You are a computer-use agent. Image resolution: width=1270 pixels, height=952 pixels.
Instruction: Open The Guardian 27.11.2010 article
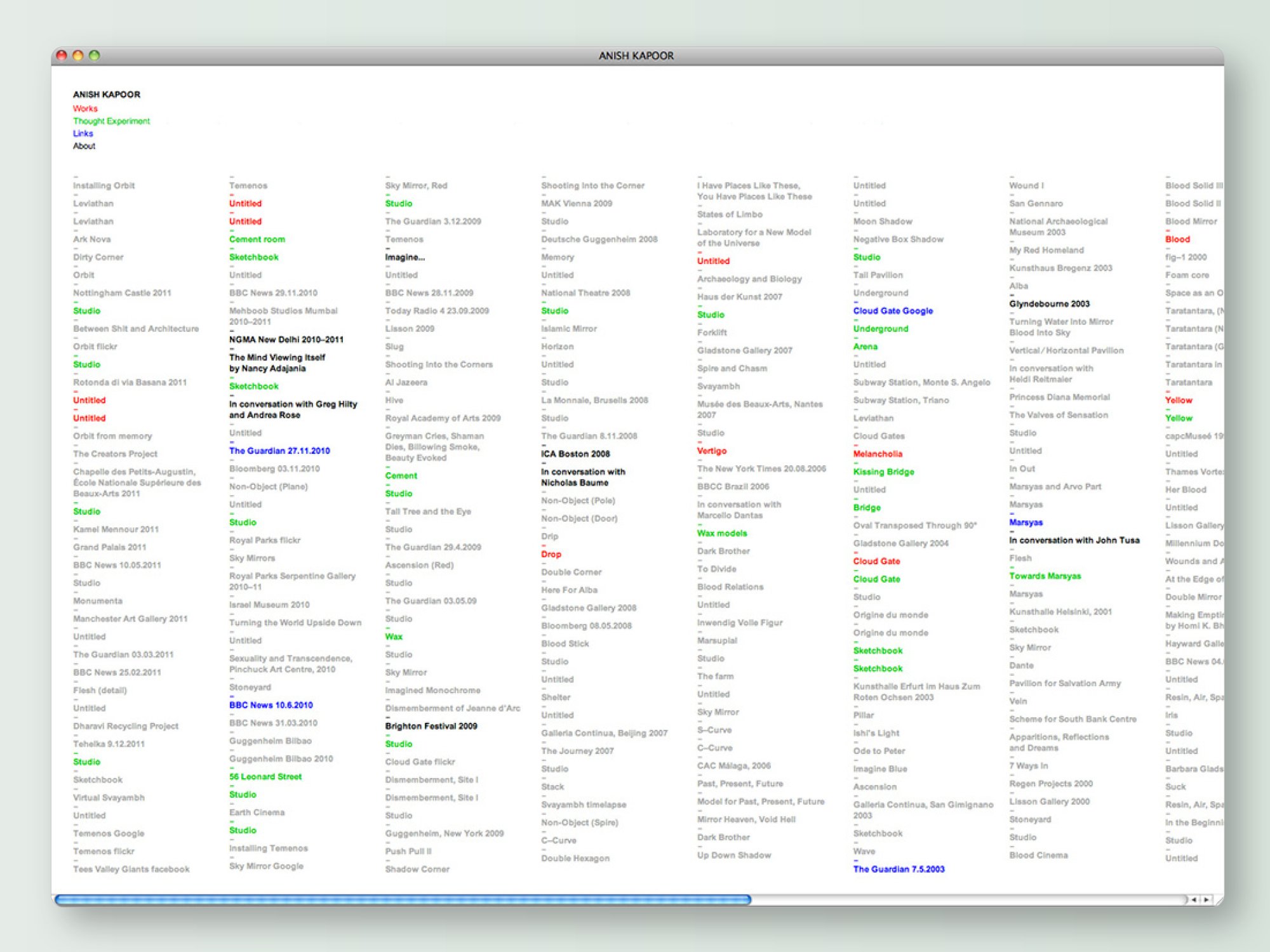[x=279, y=451]
